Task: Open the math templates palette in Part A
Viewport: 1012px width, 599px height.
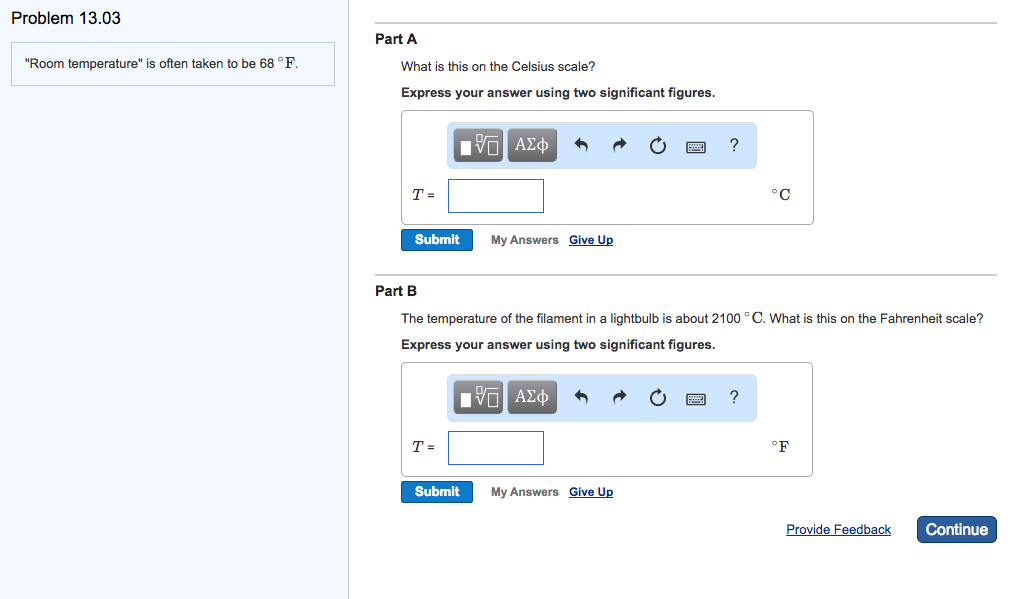Action: coord(477,144)
